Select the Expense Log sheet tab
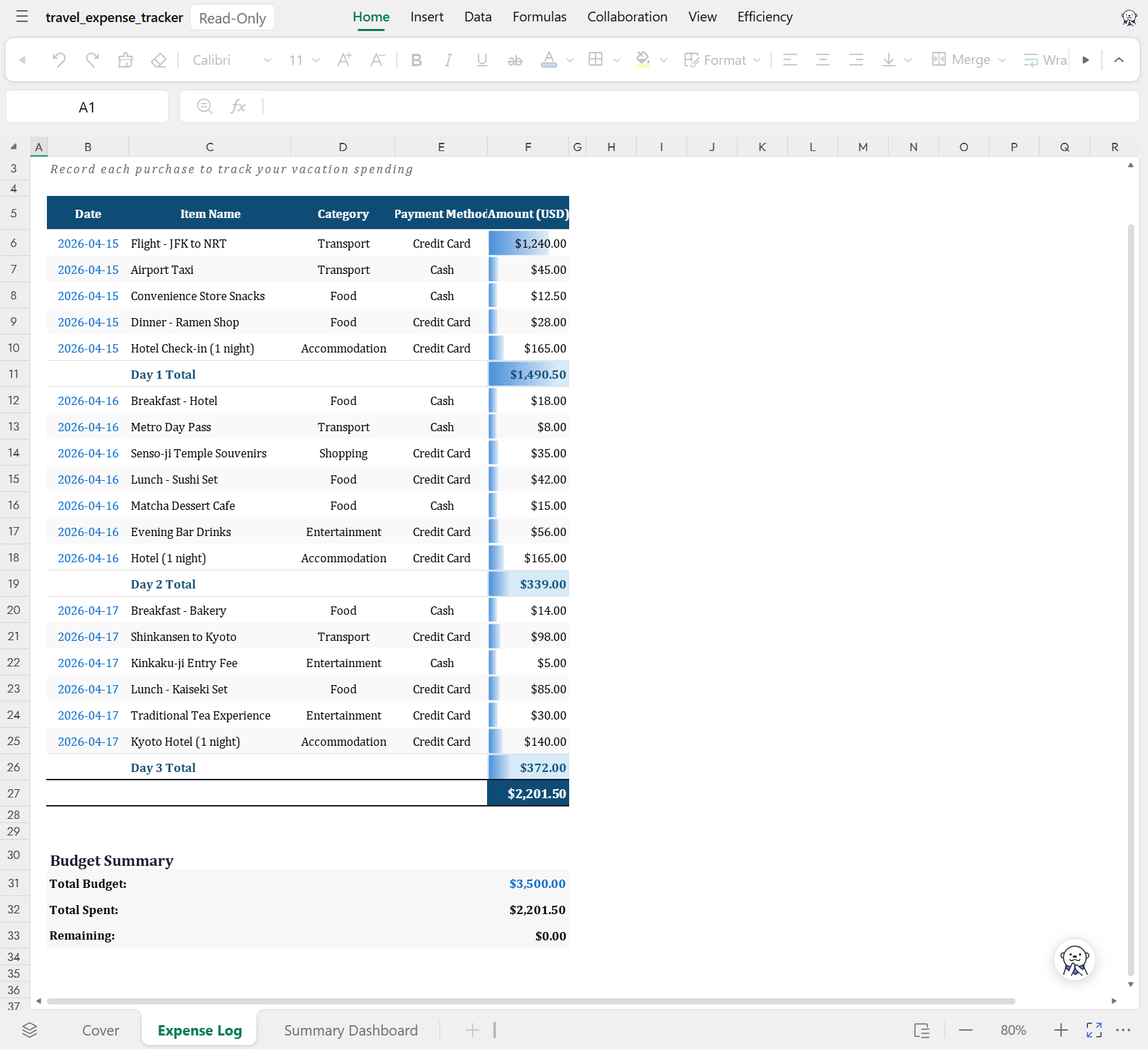Viewport: 1148px width, 1050px height. [x=199, y=1030]
